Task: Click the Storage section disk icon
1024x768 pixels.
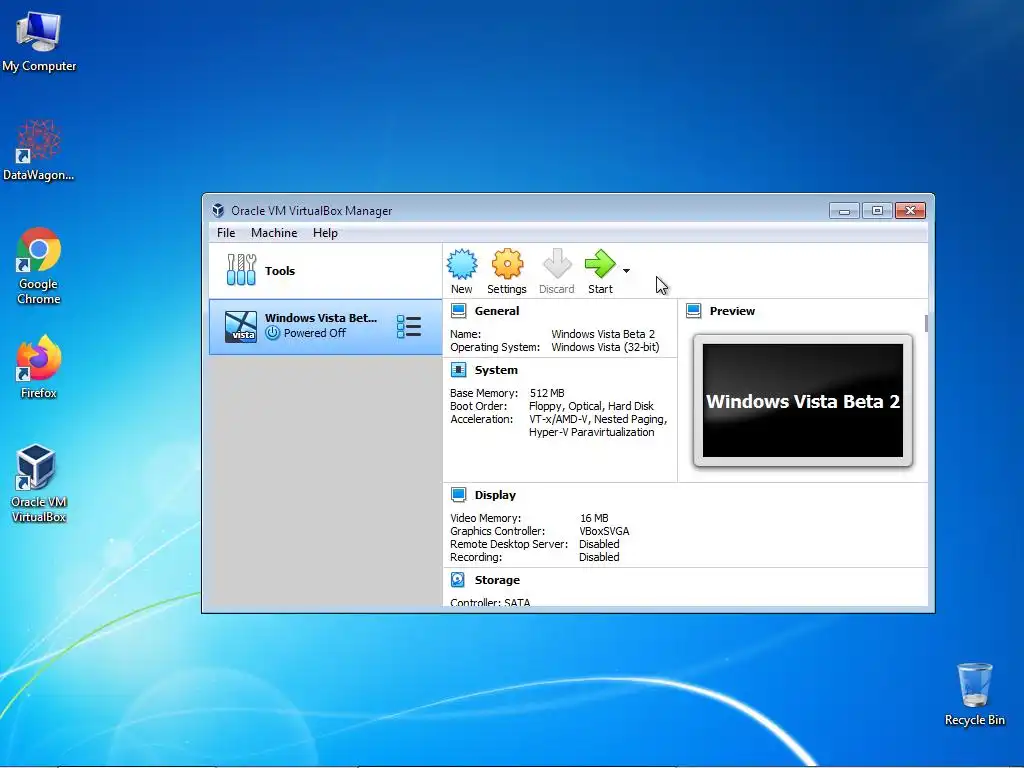Action: pyautogui.click(x=458, y=580)
